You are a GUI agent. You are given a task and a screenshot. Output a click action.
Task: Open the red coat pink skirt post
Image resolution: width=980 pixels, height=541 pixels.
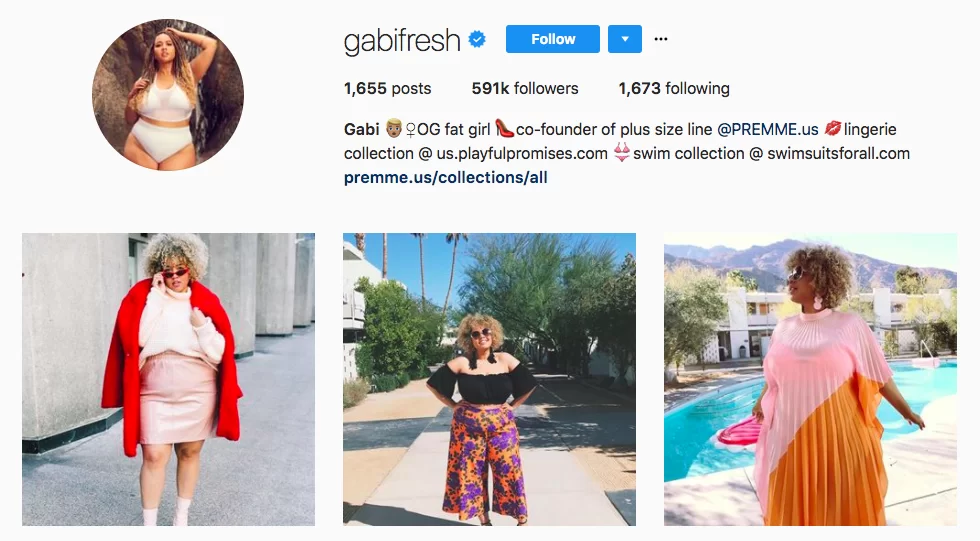[x=169, y=379]
